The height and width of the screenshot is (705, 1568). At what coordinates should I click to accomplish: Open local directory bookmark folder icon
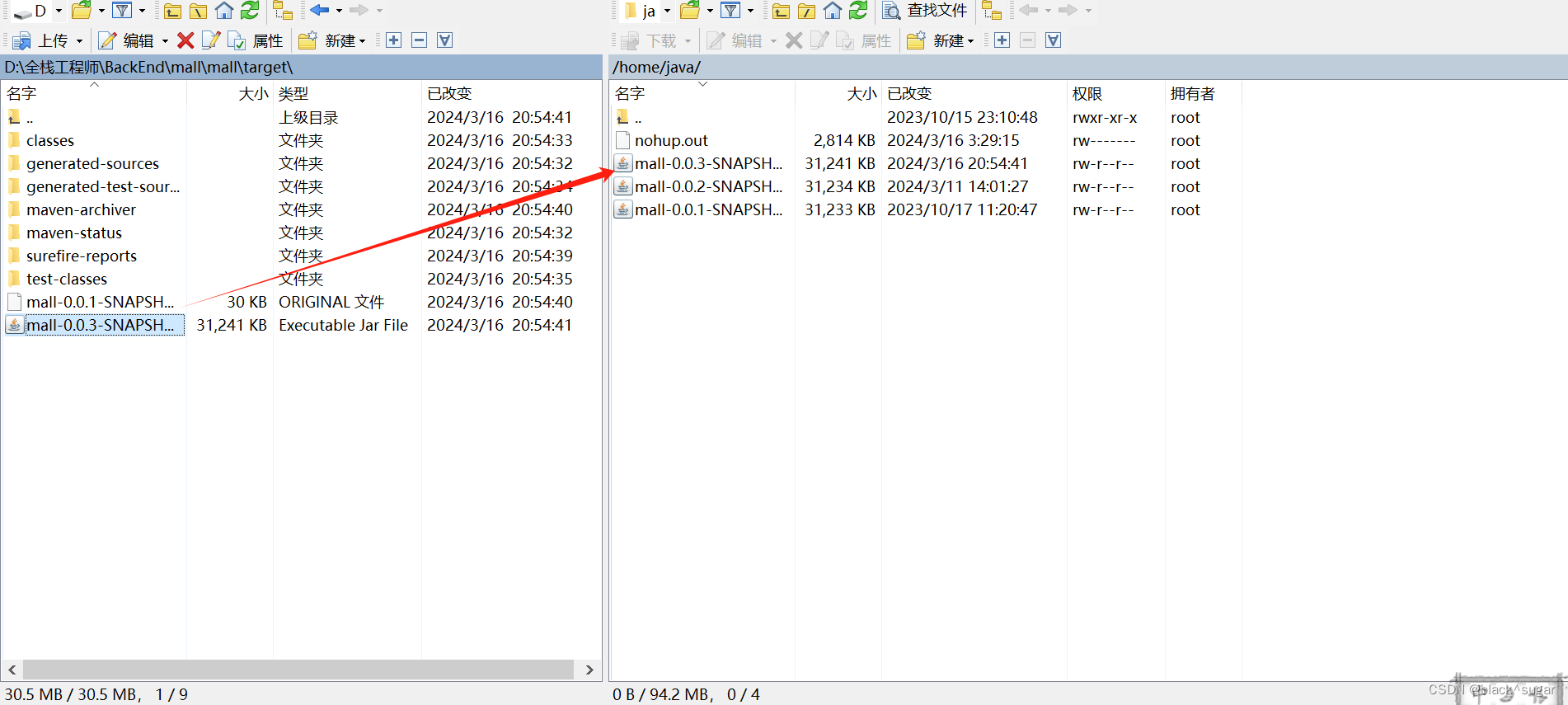point(82,11)
